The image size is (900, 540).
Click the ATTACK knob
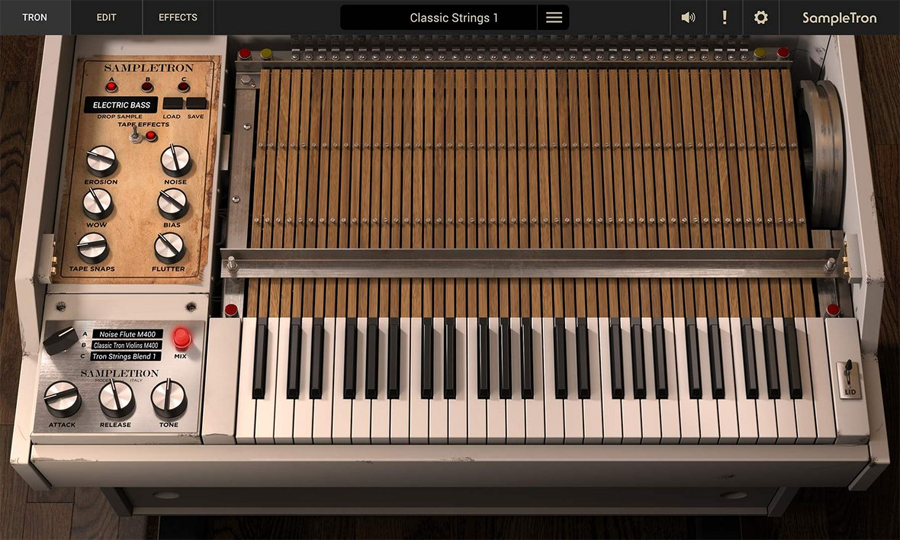(x=62, y=398)
